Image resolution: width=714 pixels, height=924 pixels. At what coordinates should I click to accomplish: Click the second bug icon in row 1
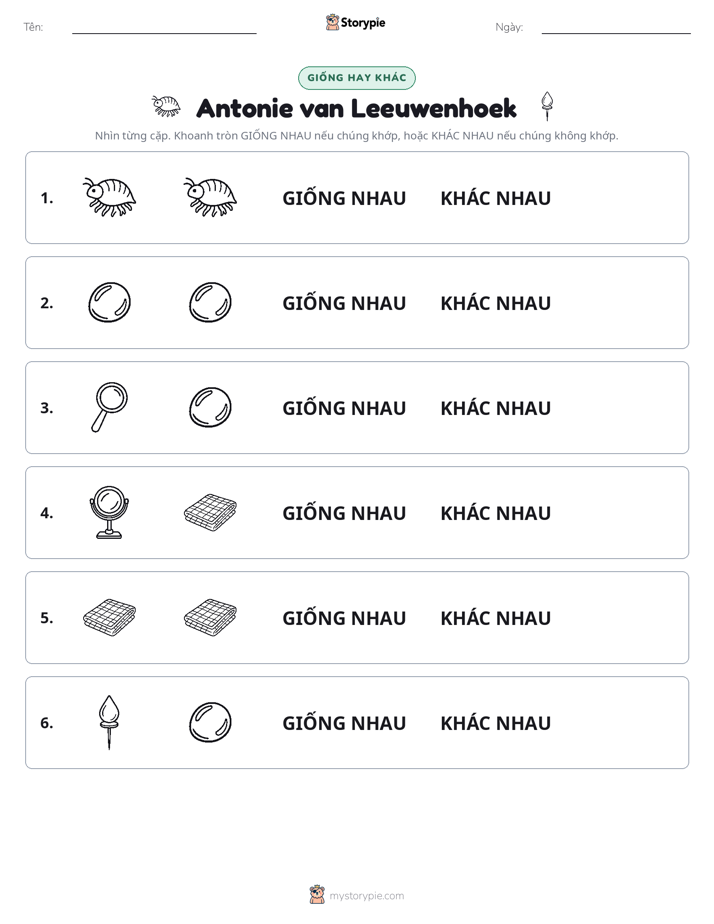[210, 197]
